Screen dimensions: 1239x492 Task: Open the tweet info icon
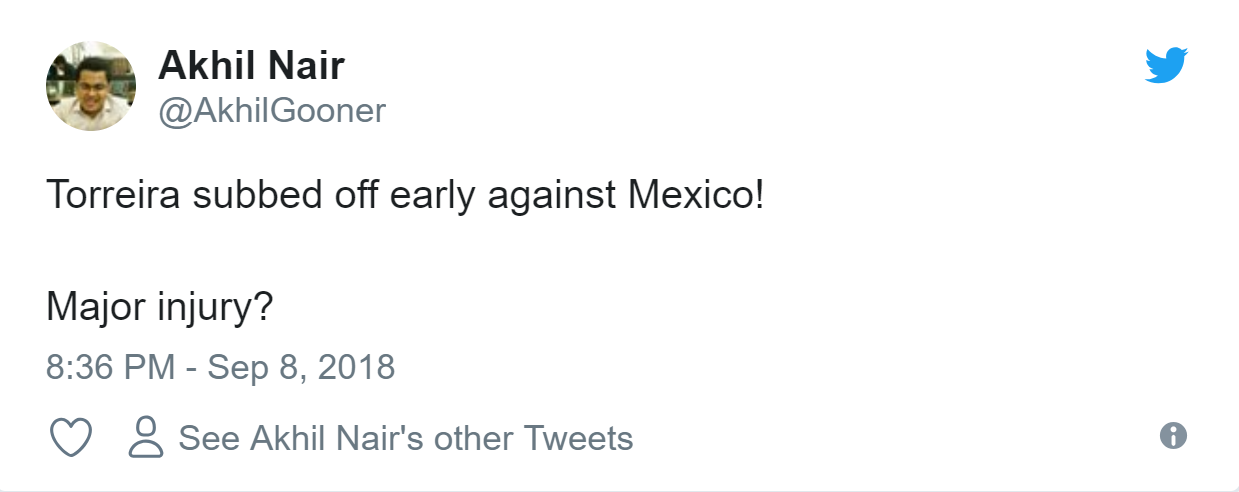(x=1172, y=435)
